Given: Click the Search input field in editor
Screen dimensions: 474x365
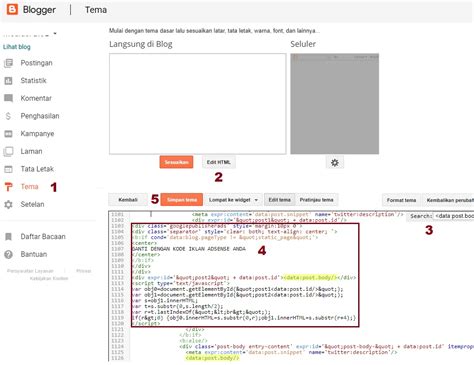Looking at the screenshot, I should (x=454, y=216).
